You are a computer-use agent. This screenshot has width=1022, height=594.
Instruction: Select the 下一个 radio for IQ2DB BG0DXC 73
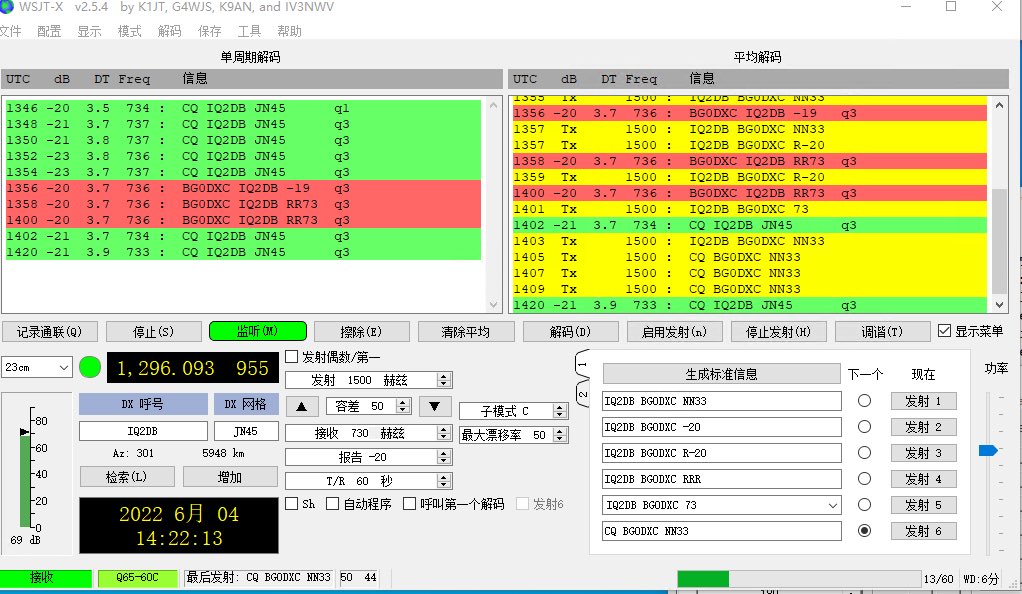[x=864, y=505]
